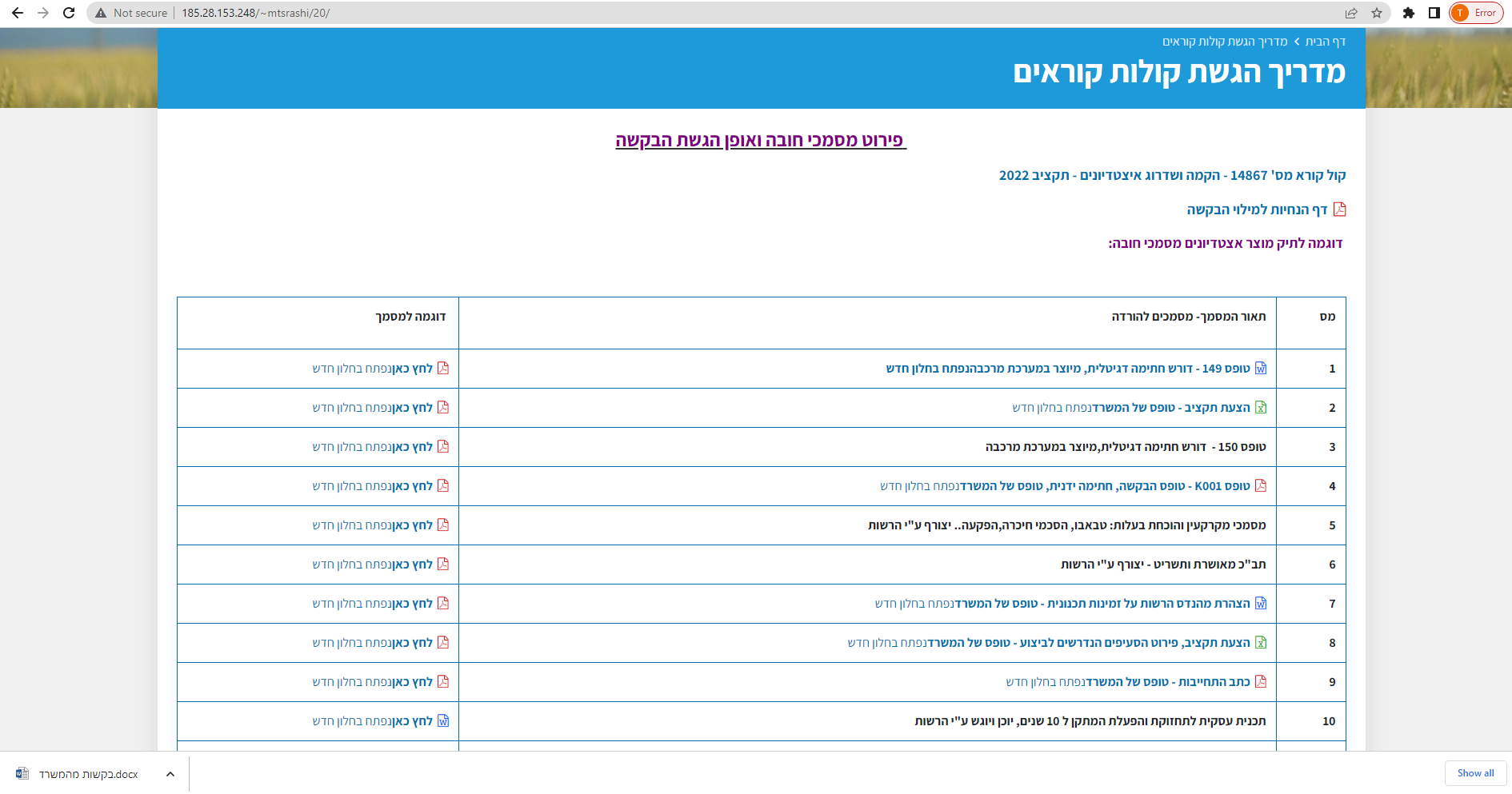Open the פירוט מסמכי חובה ואופן הגשת הבקשה link

pyautogui.click(x=760, y=141)
